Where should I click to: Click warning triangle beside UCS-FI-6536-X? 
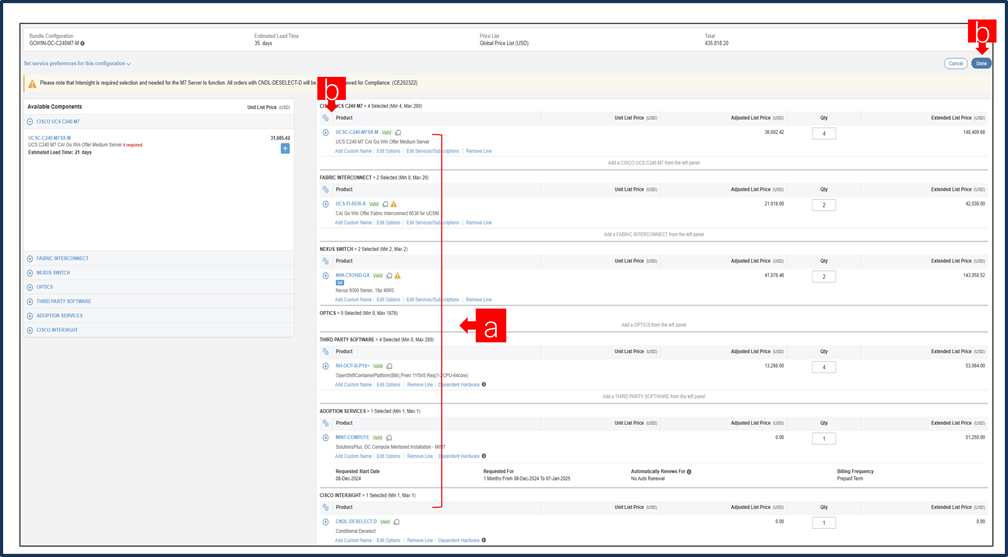[394, 204]
